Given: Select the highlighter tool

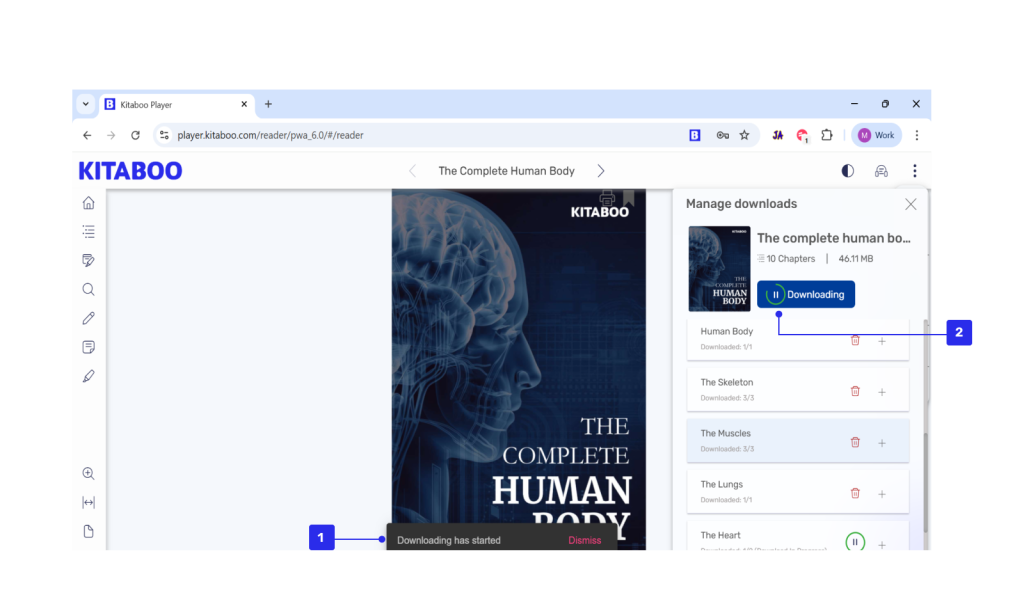Looking at the screenshot, I should click(x=89, y=376).
